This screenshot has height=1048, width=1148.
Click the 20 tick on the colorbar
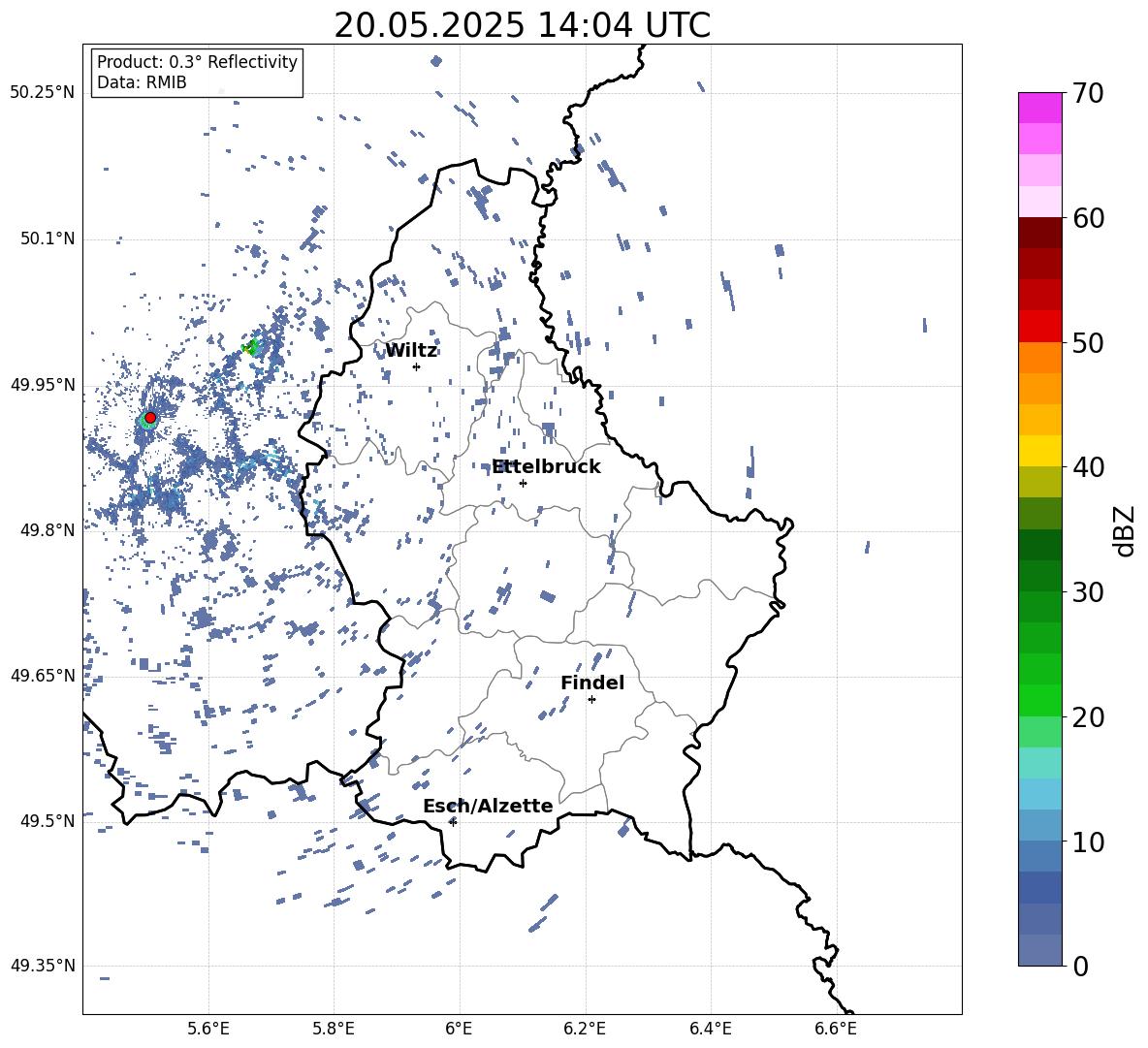tap(1088, 717)
